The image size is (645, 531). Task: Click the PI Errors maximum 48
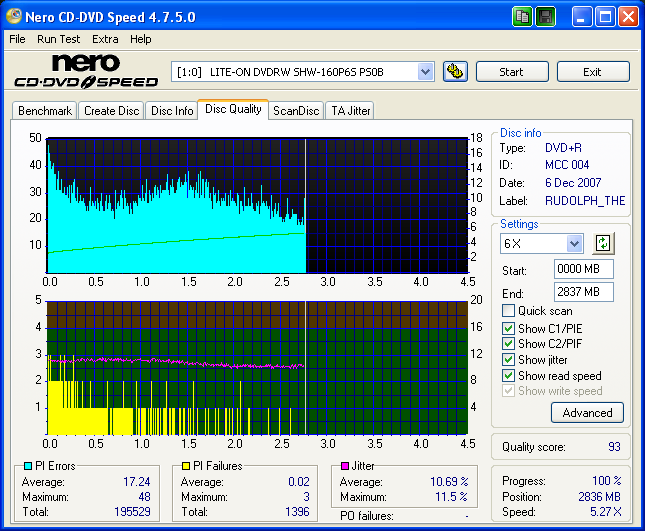point(144,497)
